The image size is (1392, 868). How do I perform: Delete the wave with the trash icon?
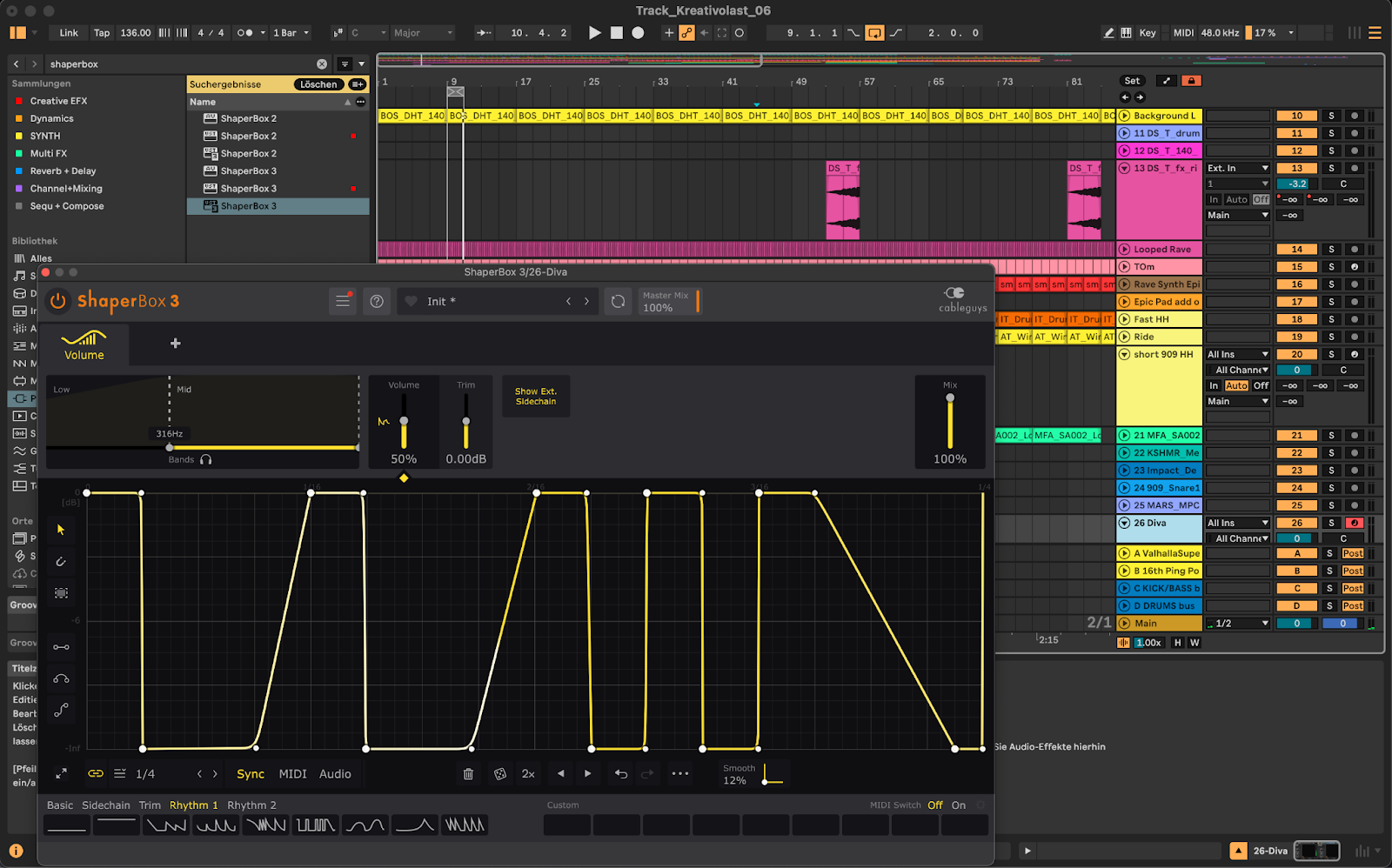[468, 774]
